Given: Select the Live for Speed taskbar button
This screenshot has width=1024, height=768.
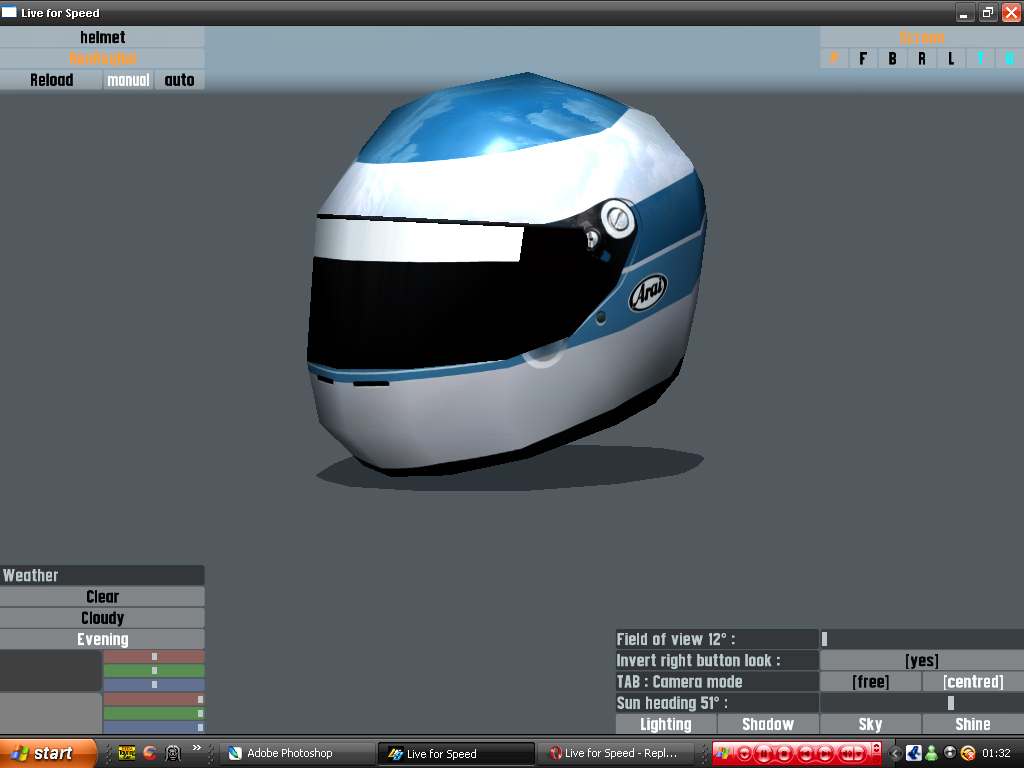Looking at the screenshot, I should pos(456,754).
